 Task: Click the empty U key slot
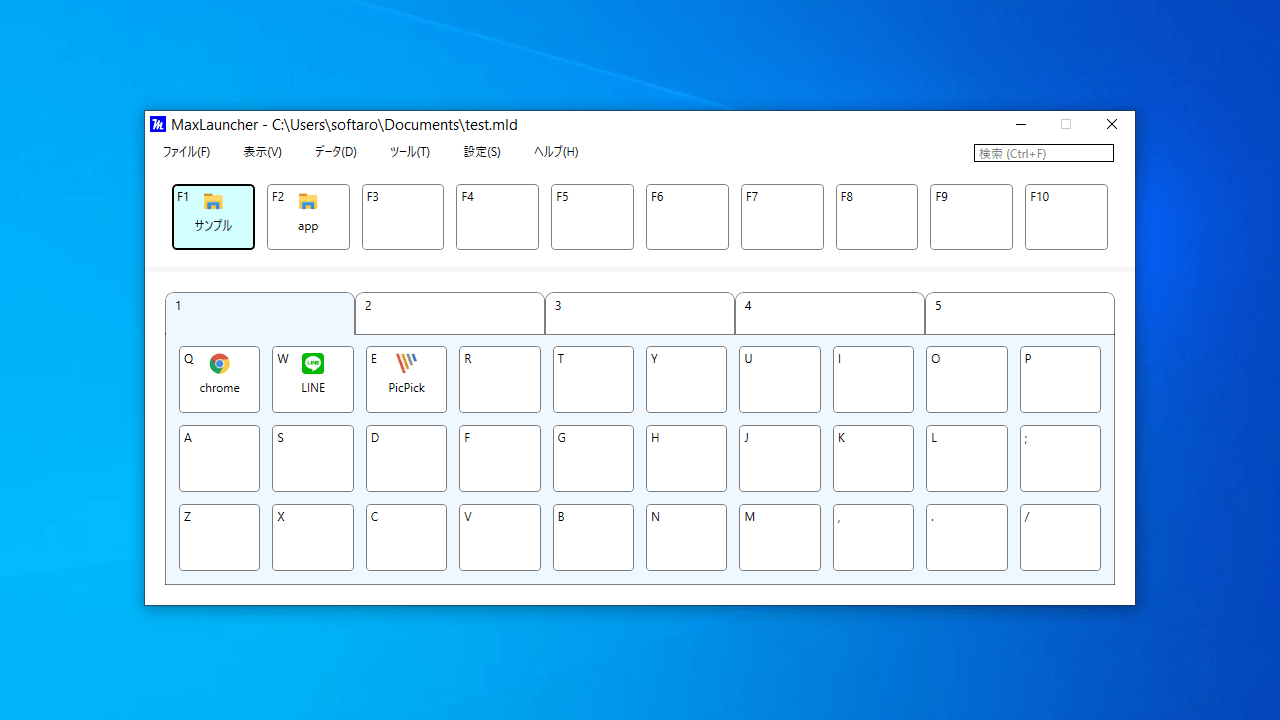pos(780,379)
